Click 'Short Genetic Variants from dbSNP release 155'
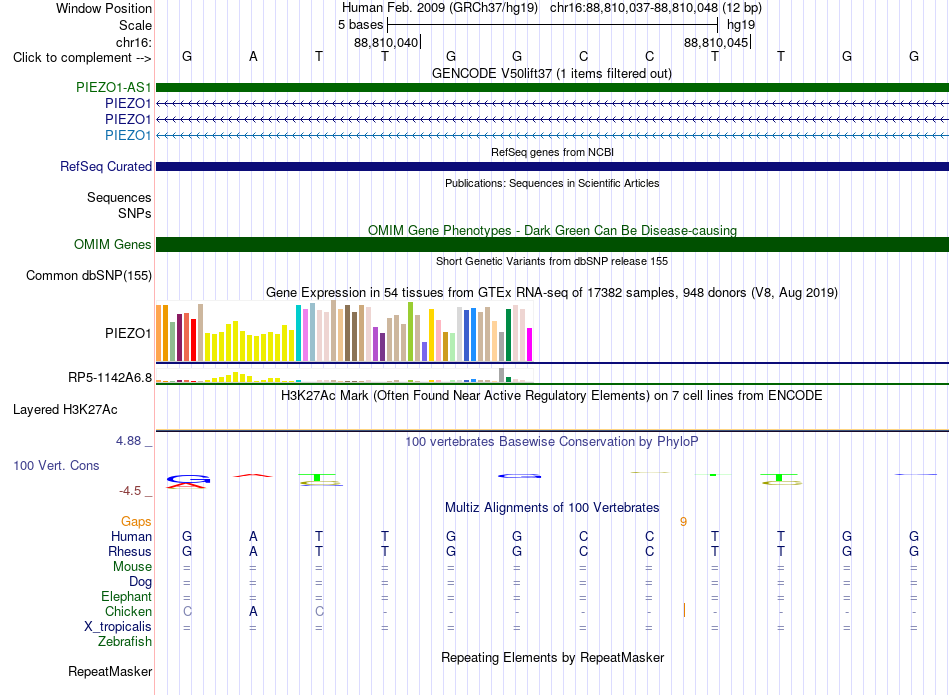This screenshot has width=950, height=695. tap(552, 261)
